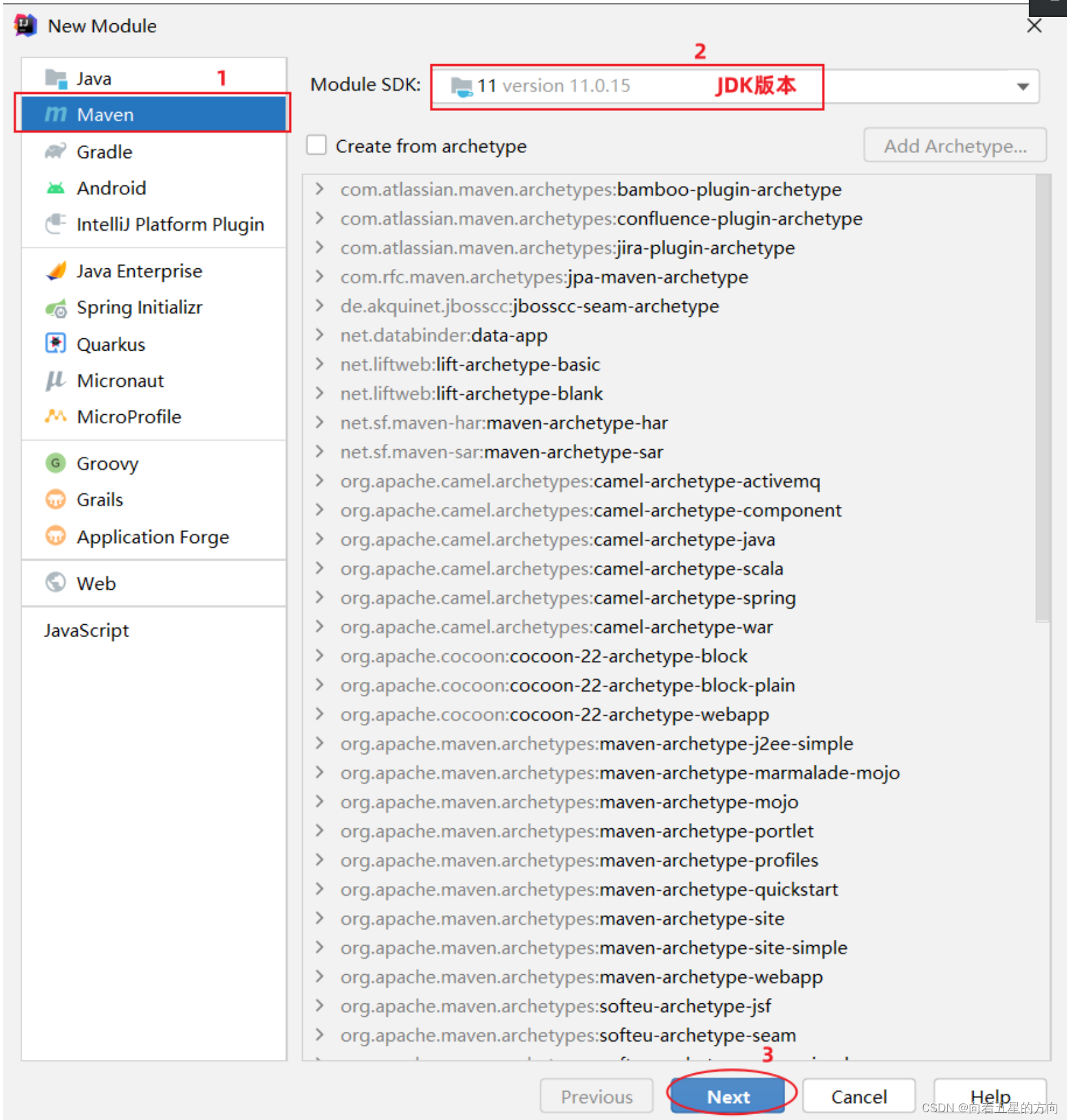Open the Module SDK dropdown arrow
This screenshot has height=1120, width=1067.
1023,86
